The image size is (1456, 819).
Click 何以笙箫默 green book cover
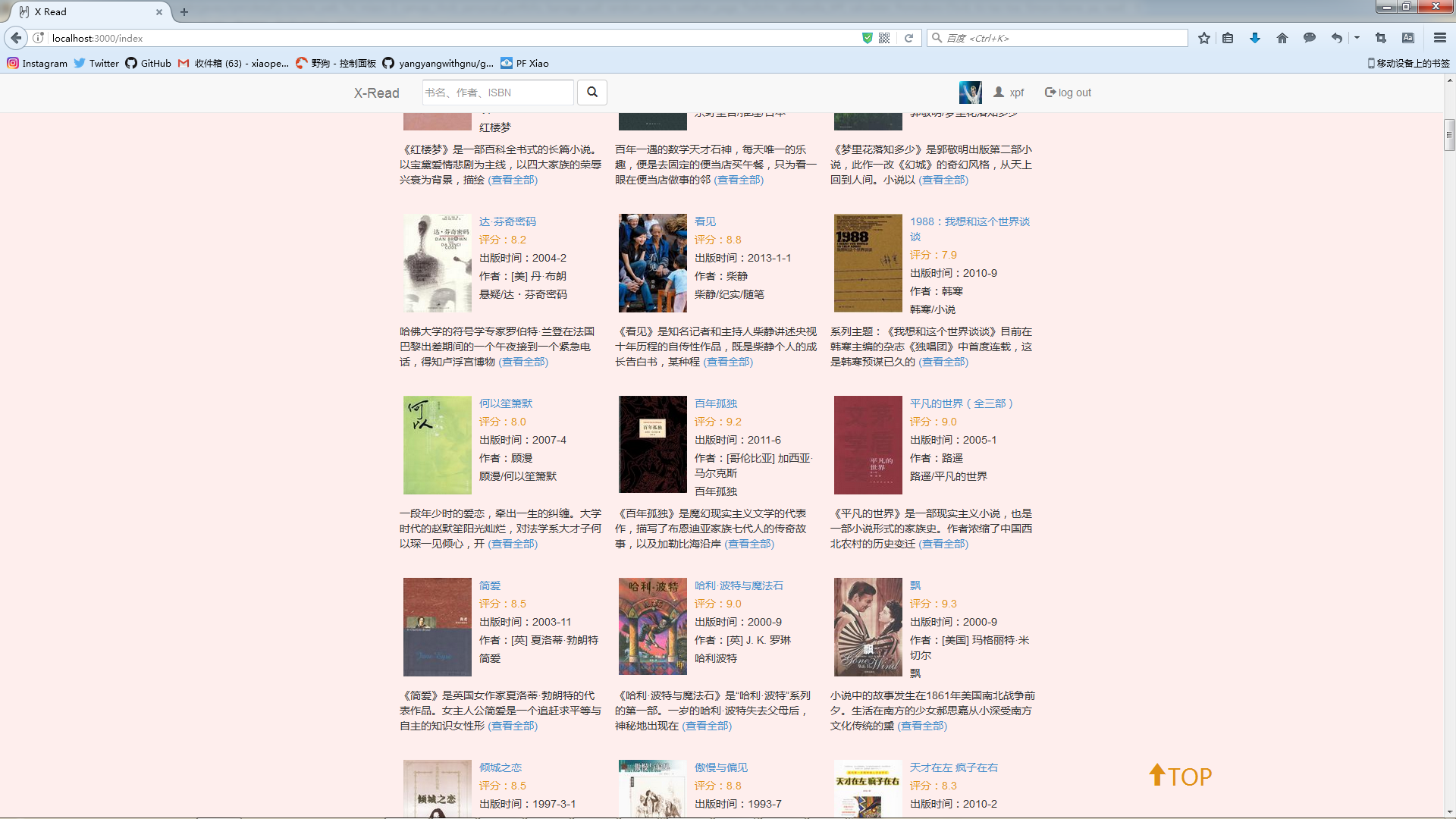click(x=438, y=445)
